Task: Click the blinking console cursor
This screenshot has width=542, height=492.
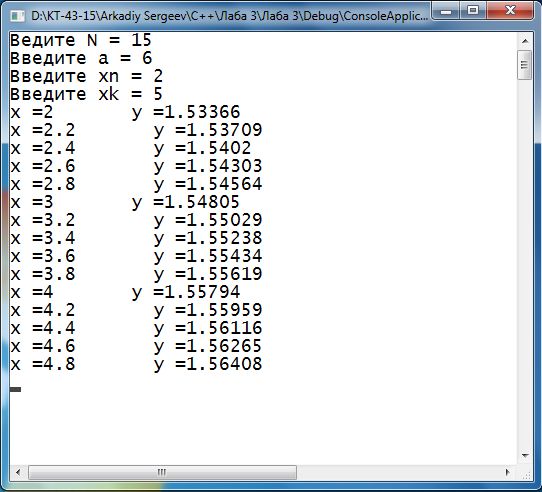Action: (x=15, y=389)
